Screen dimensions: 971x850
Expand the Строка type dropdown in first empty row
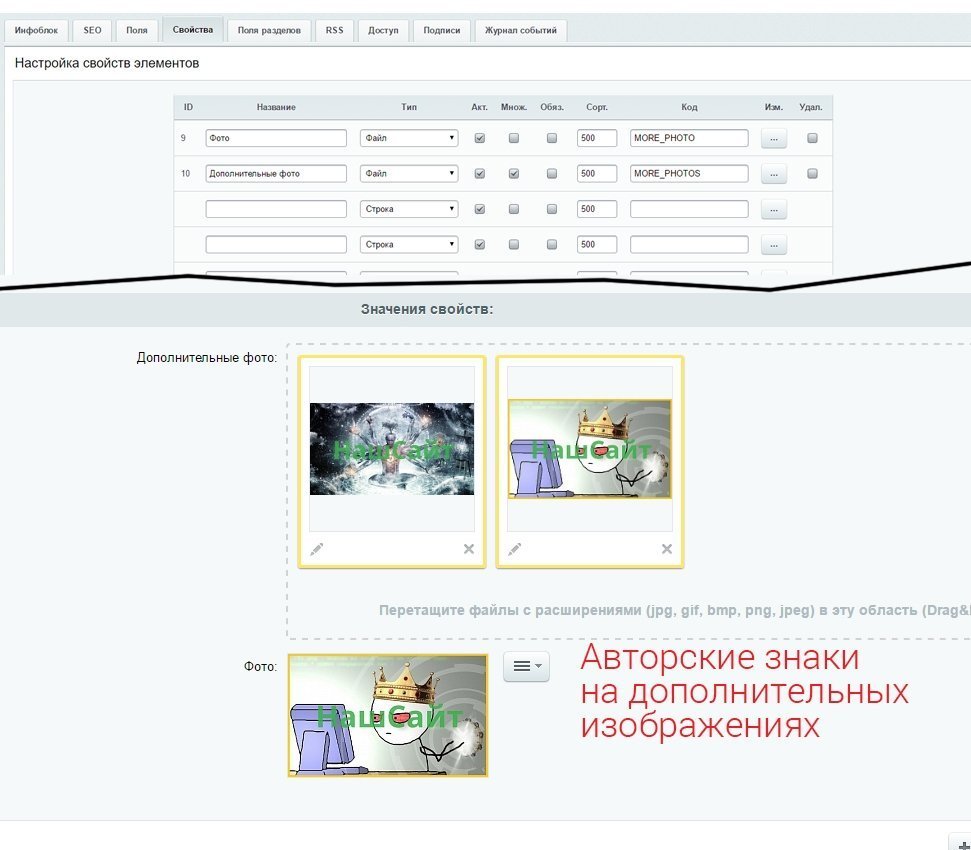click(x=409, y=210)
